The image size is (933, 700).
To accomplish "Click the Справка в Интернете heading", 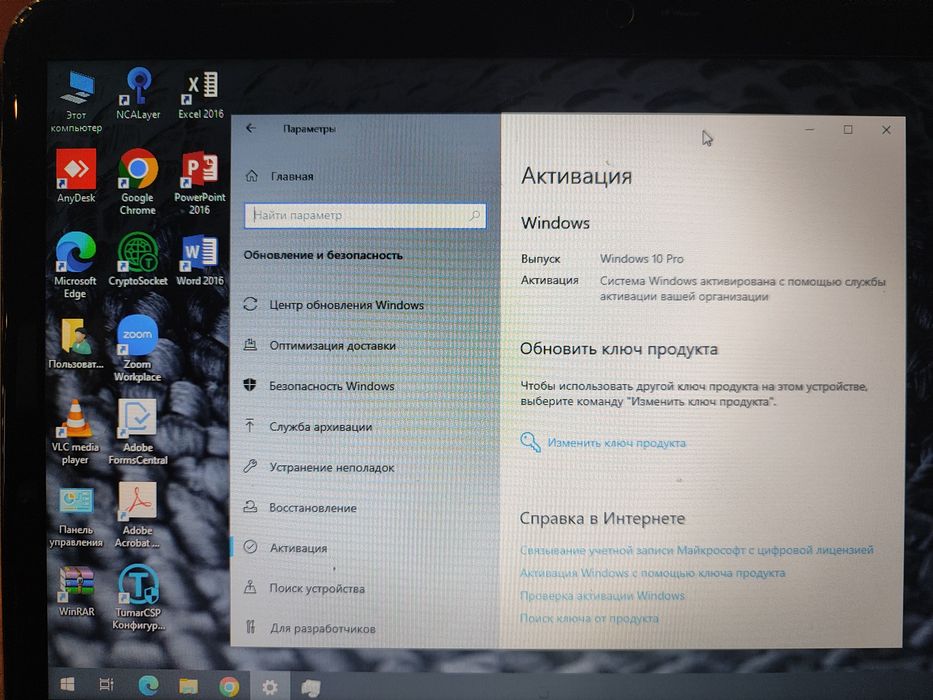I will [x=602, y=518].
